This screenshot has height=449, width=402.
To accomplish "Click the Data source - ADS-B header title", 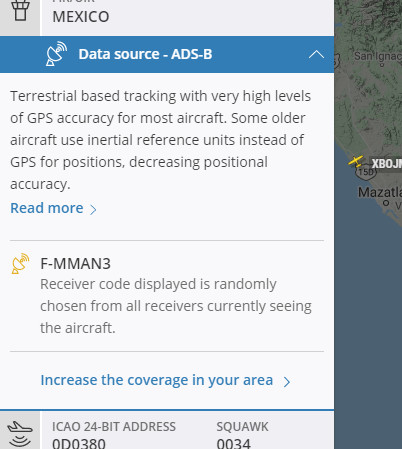I will [x=145, y=54].
